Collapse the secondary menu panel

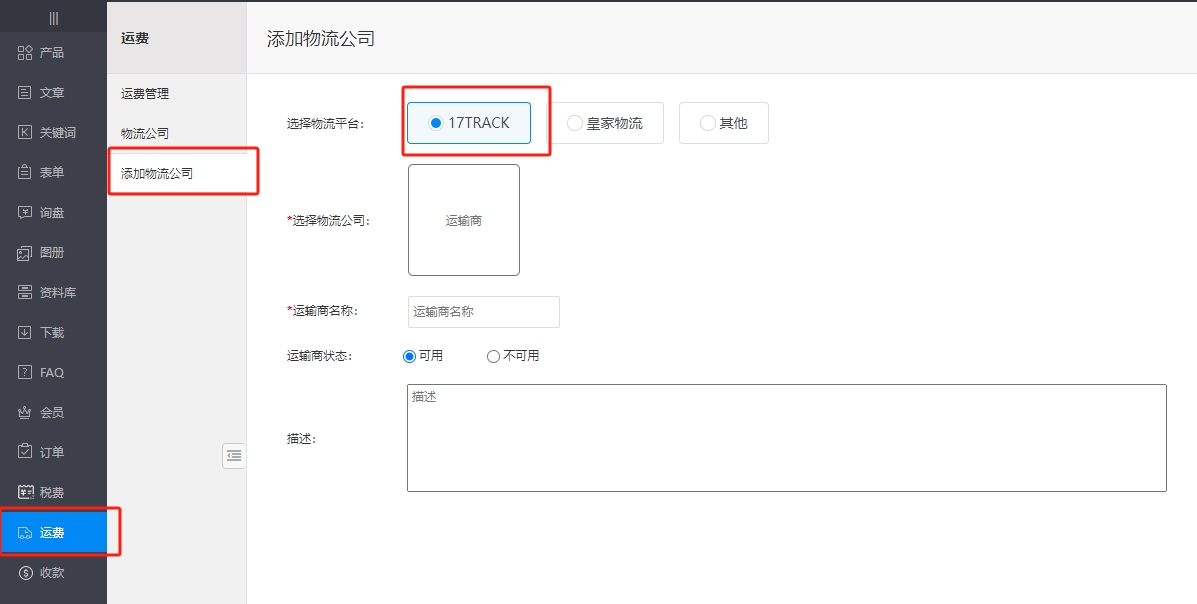click(x=234, y=456)
